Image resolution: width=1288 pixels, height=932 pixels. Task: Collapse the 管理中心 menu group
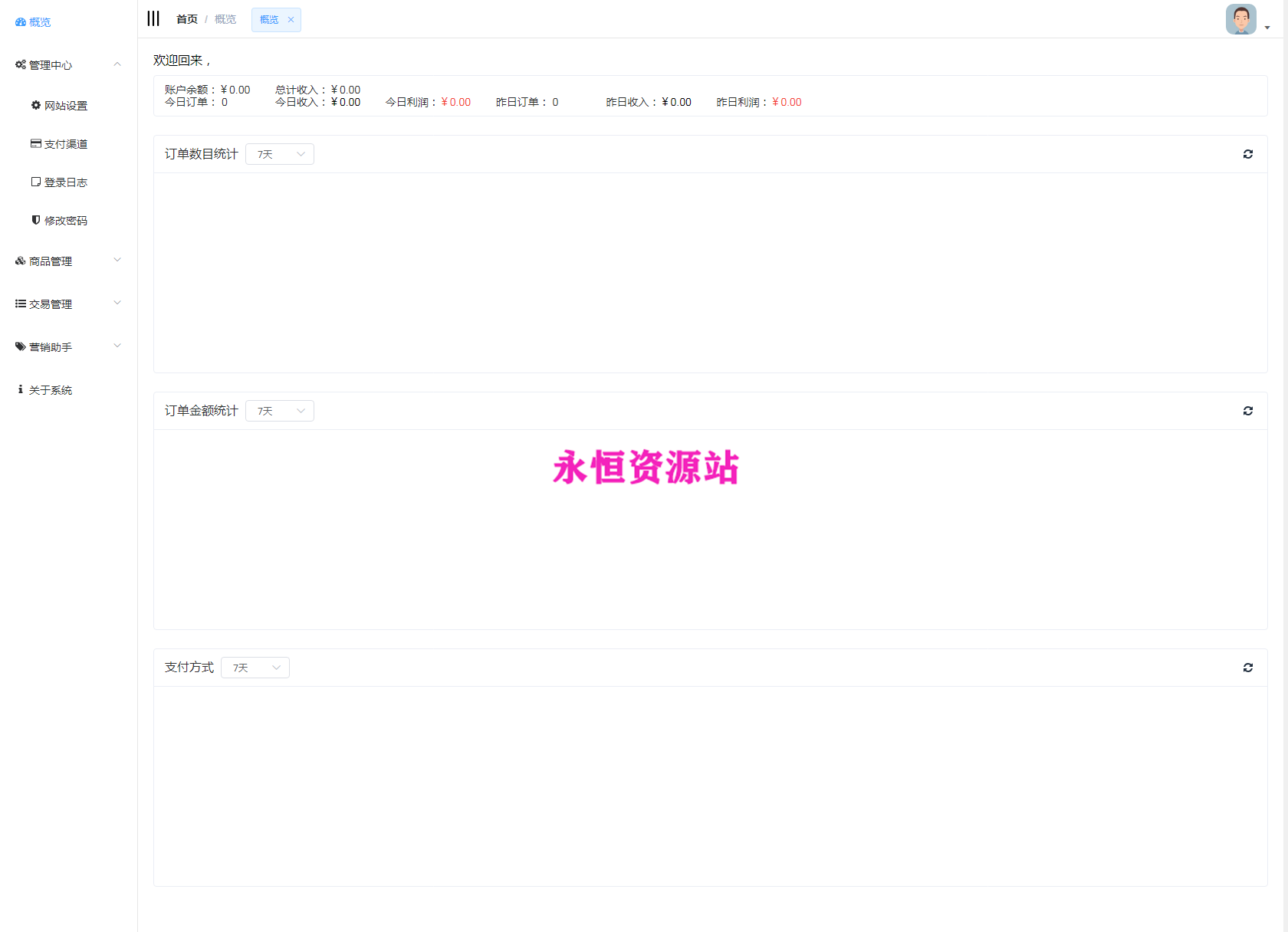click(x=117, y=64)
